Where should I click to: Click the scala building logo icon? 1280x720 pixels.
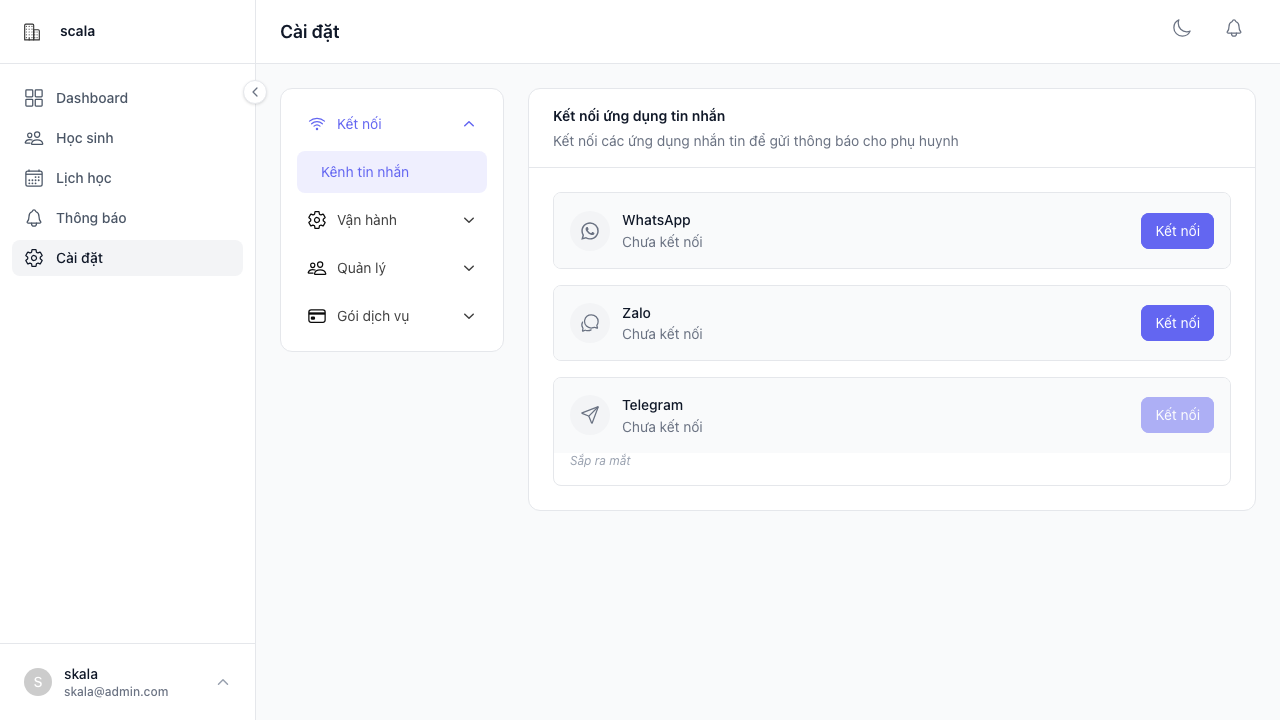32,32
